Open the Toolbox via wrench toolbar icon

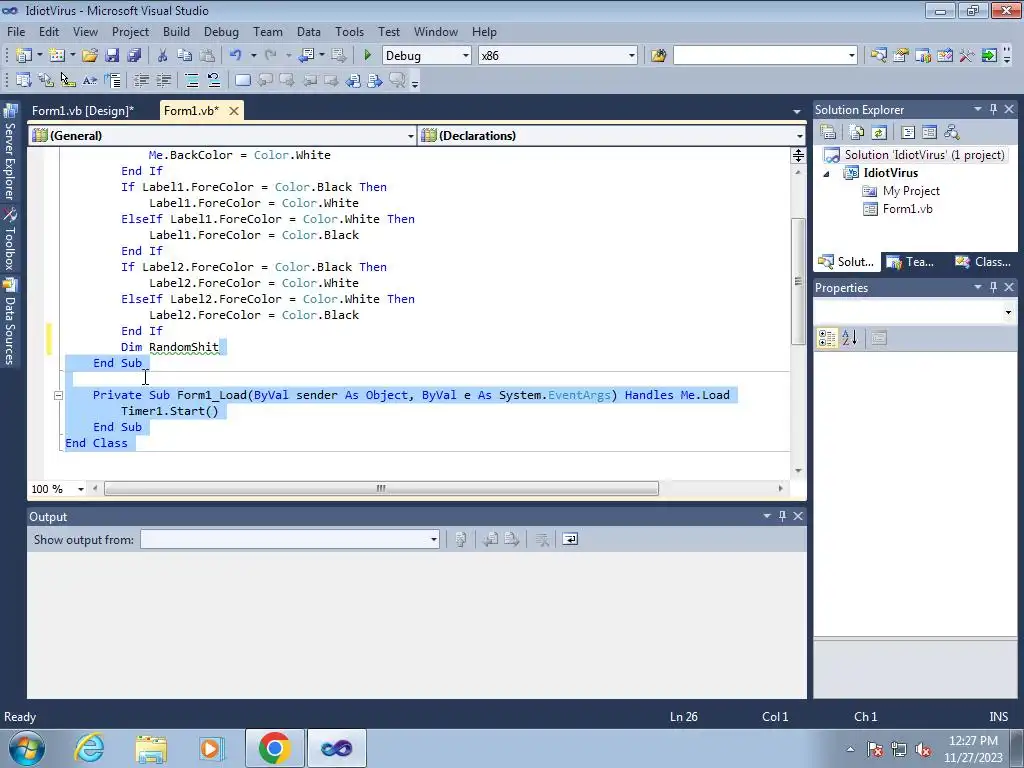point(967,56)
